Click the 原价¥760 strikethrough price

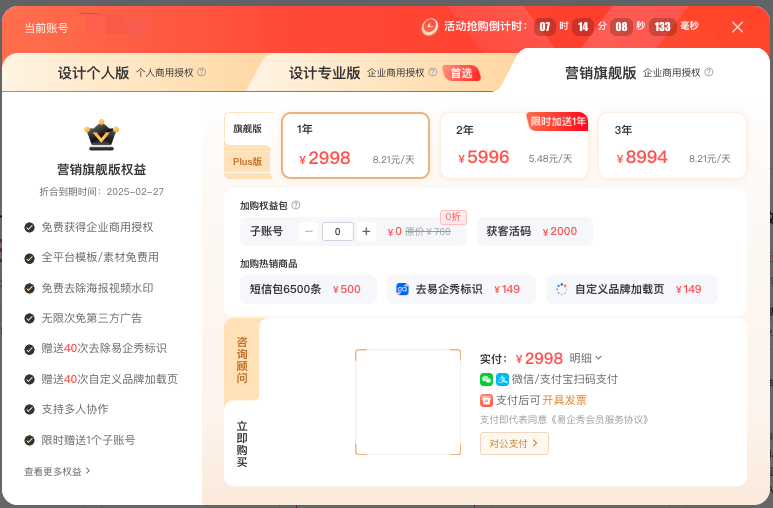(428, 232)
